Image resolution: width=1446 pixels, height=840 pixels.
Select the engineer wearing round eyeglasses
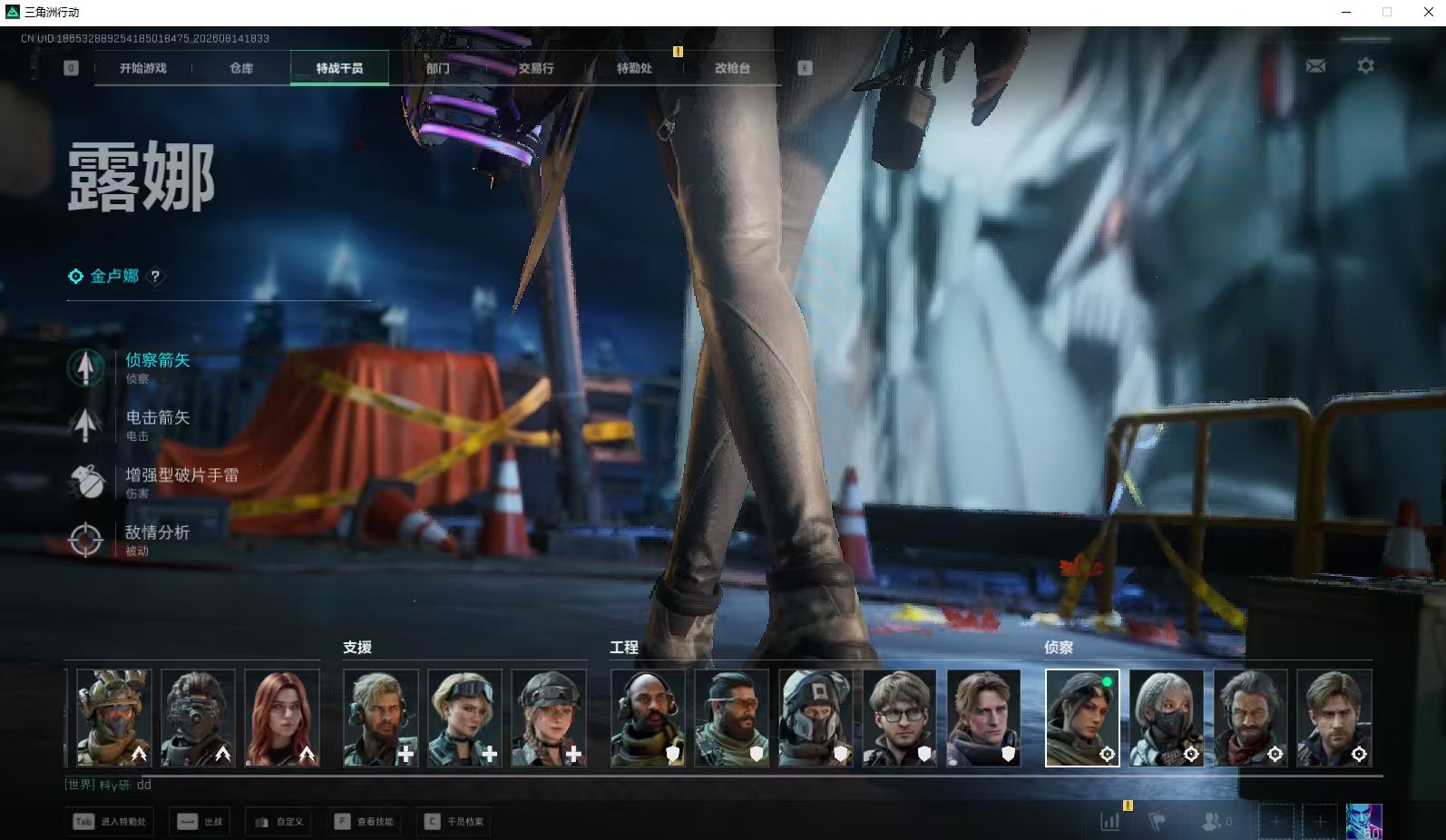899,718
